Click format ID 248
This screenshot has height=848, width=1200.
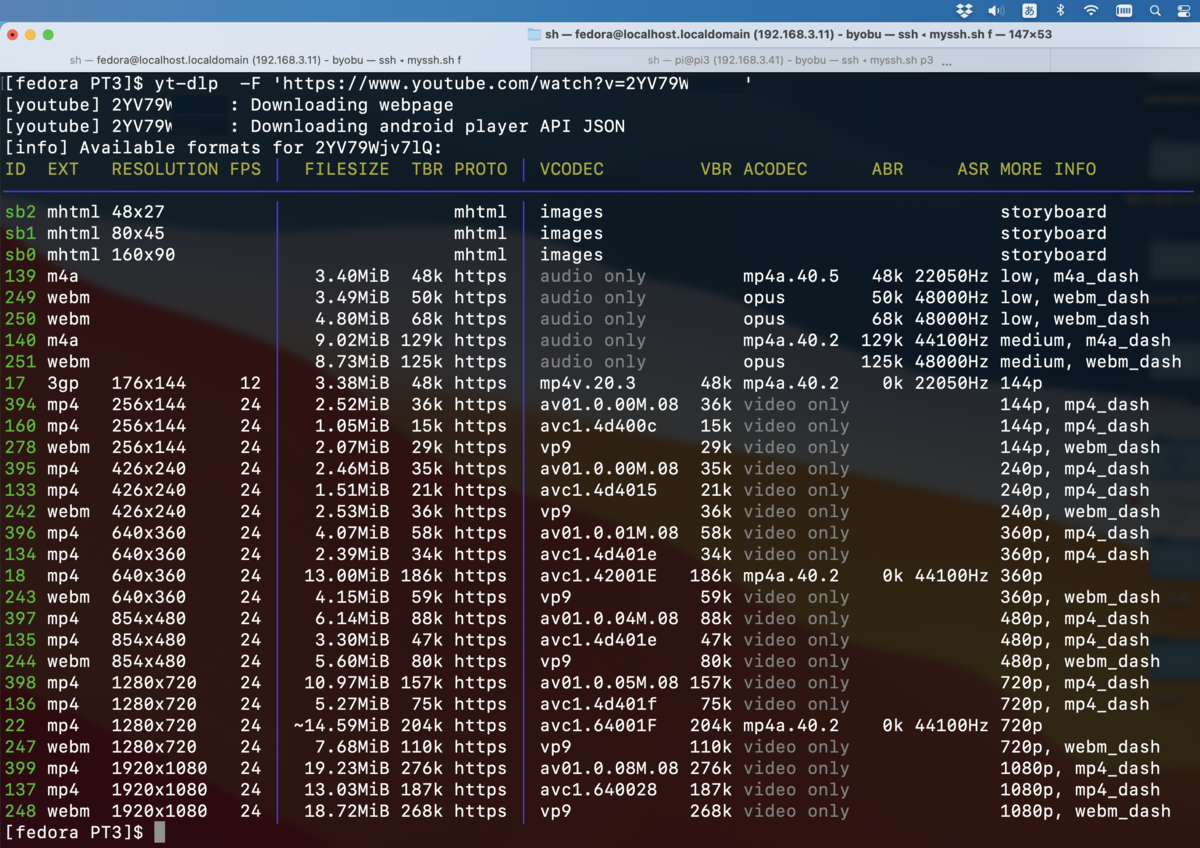coord(21,811)
